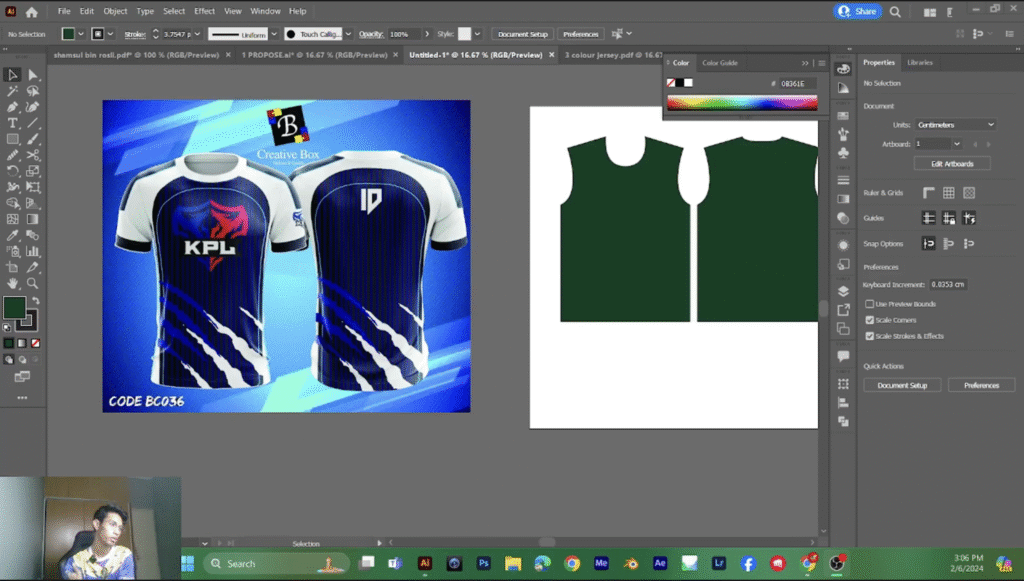The image size is (1024, 581).
Task: Show grid icon under Ruler & Grids
Action: click(x=948, y=193)
